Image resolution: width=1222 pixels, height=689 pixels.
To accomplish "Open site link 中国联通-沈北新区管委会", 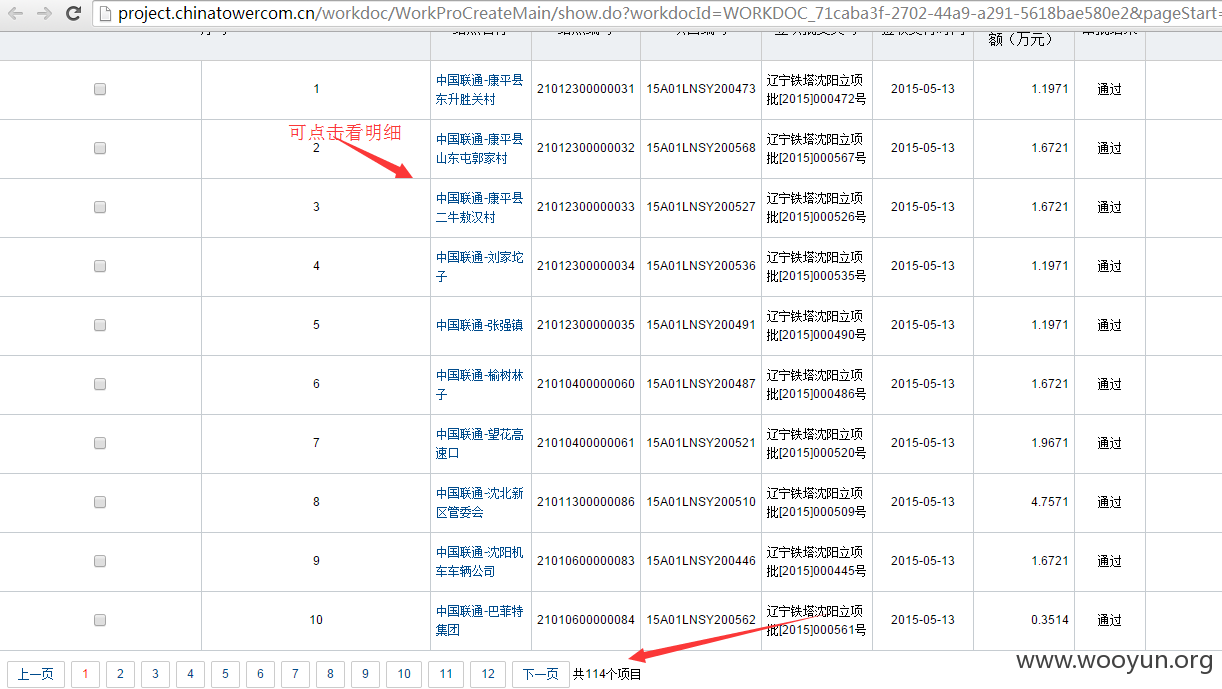I will pyautogui.click(x=479, y=502).
